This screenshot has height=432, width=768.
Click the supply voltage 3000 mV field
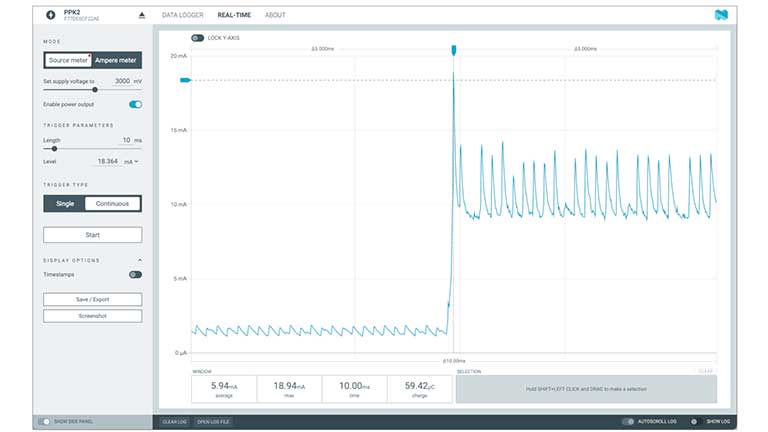pyautogui.click(x=122, y=81)
